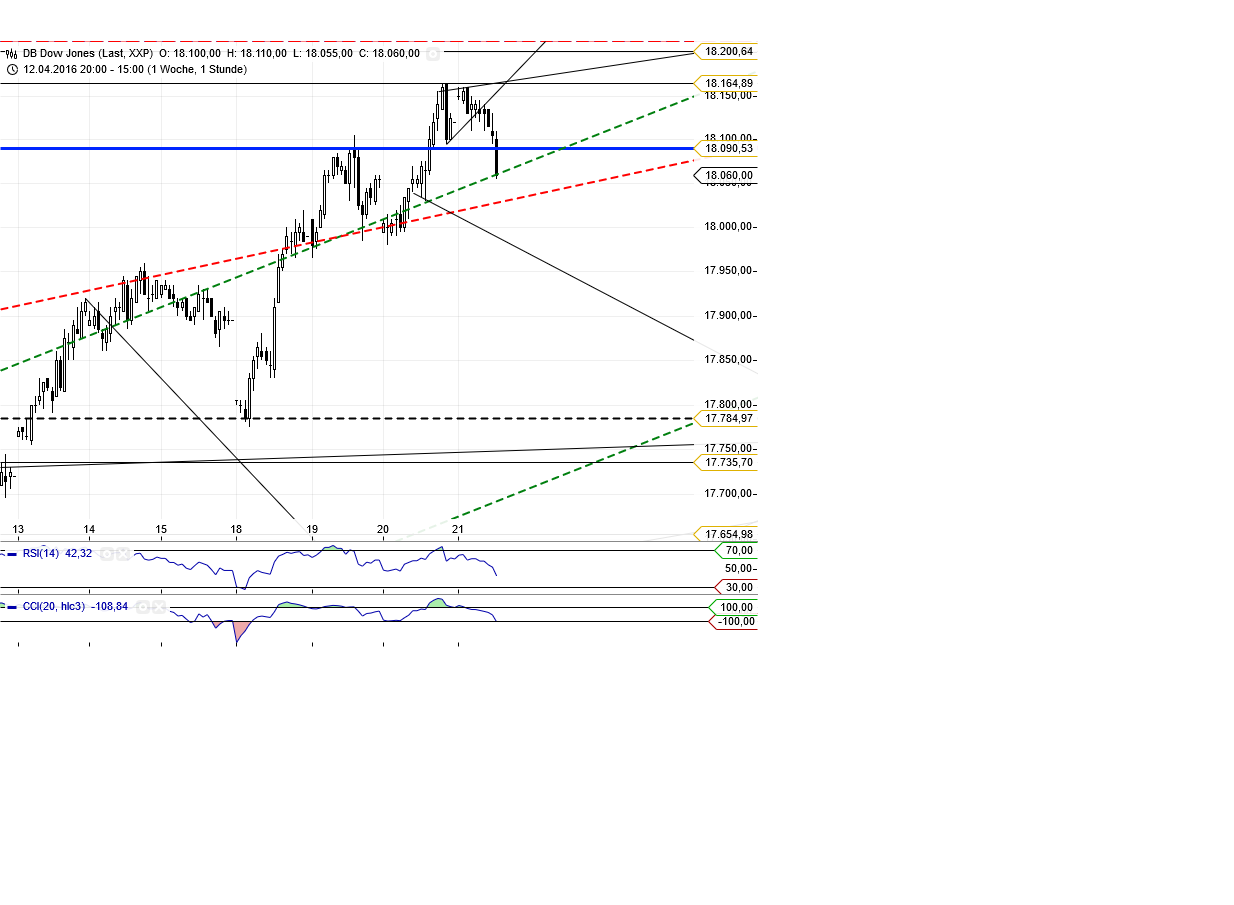Open chart settings via the gear icon after OHLC values

434,54
